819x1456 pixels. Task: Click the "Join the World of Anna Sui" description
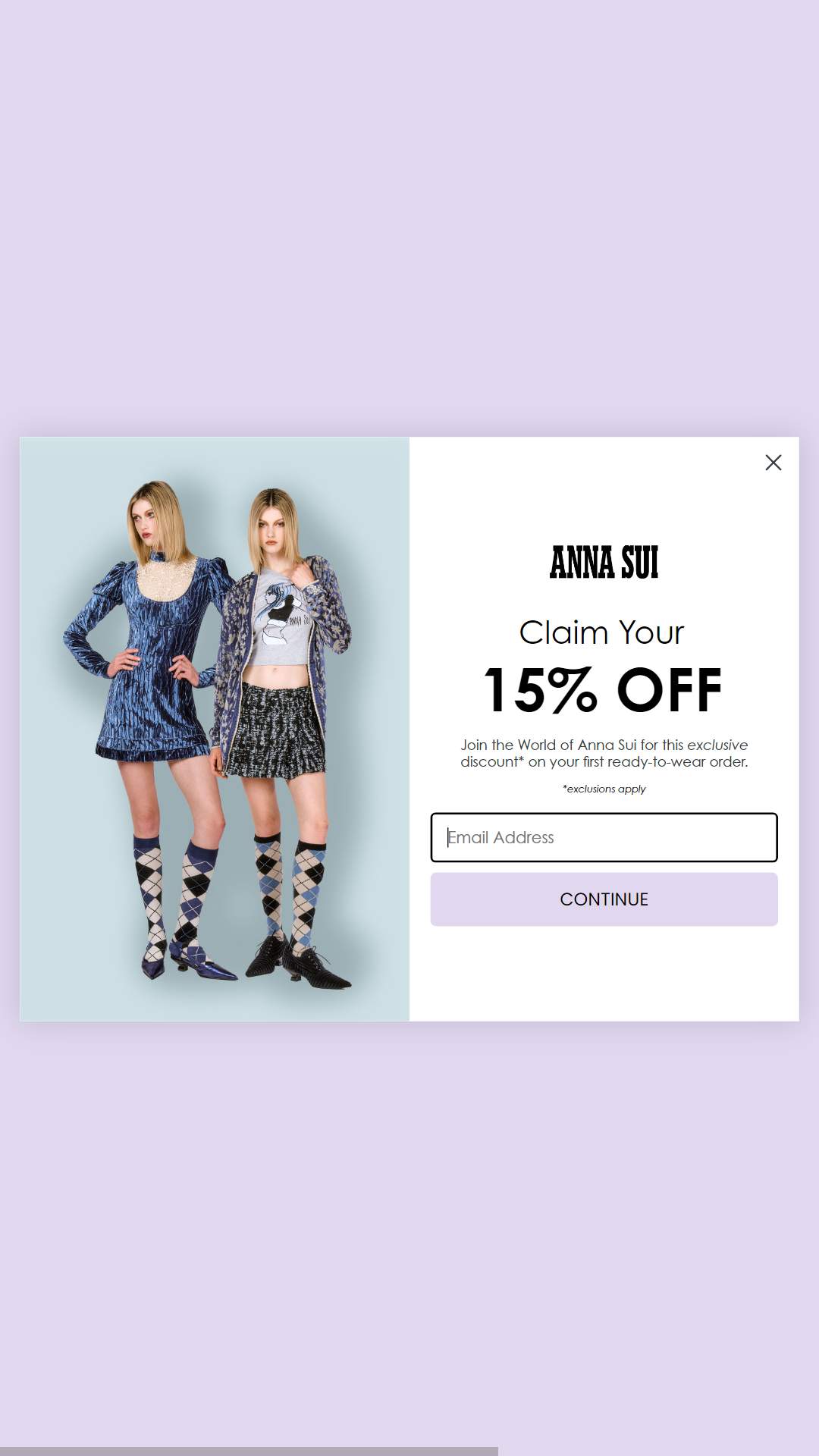[x=604, y=753]
